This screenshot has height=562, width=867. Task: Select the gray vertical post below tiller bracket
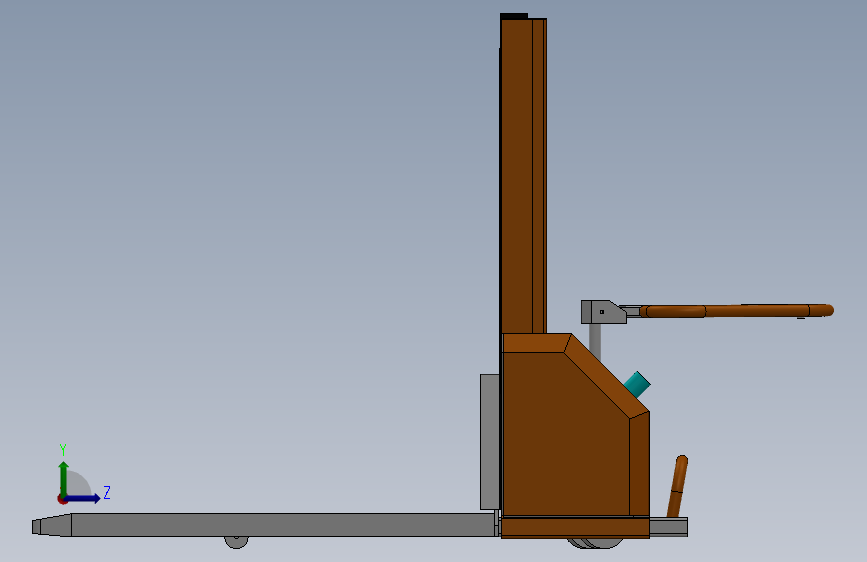coord(595,342)
